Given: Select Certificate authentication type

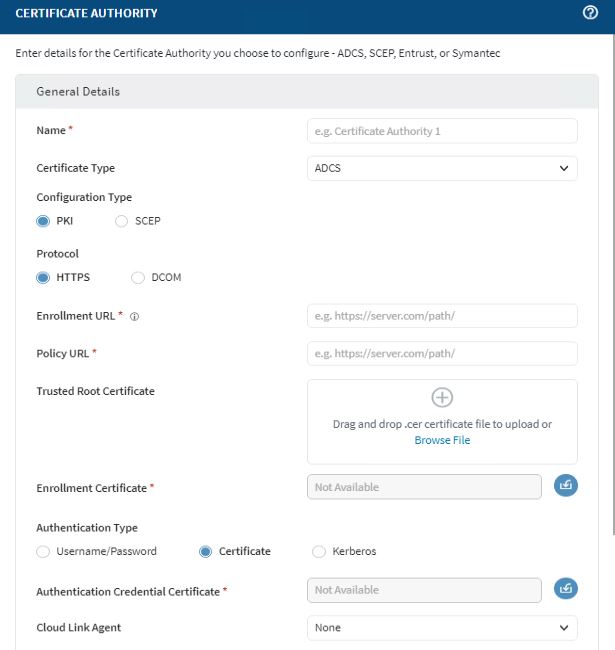Looking at the screenshot, I should [206, 551].
